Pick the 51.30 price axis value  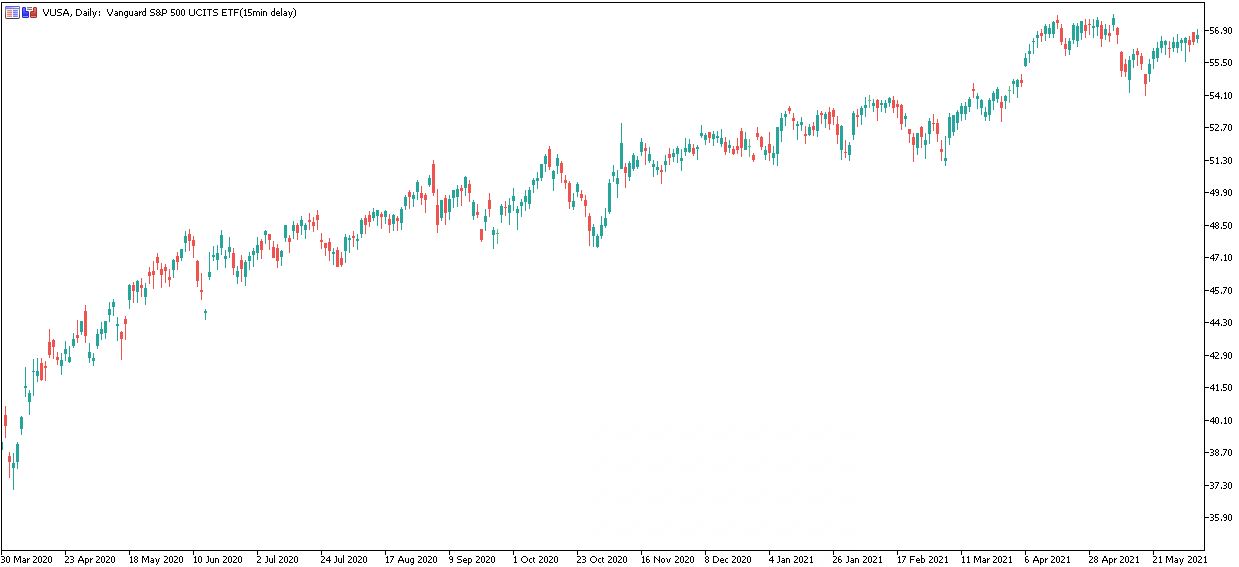click(x=1220, y=161)
